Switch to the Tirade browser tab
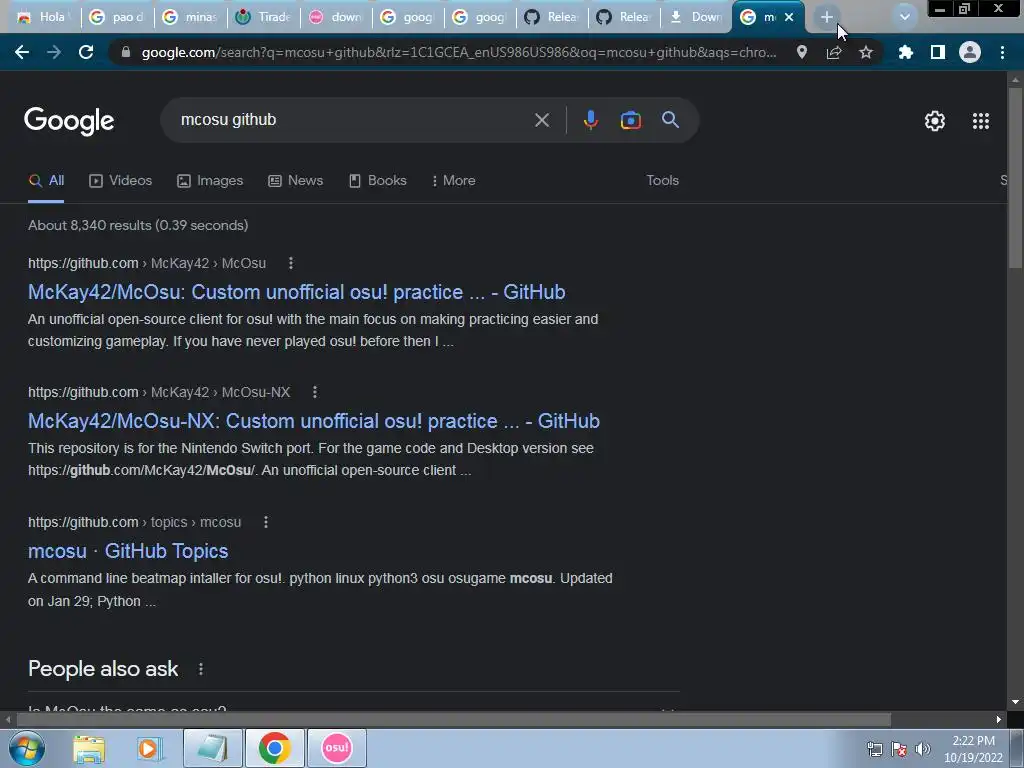The width and height of the screenshot is (1024, 768). [264, 17]
